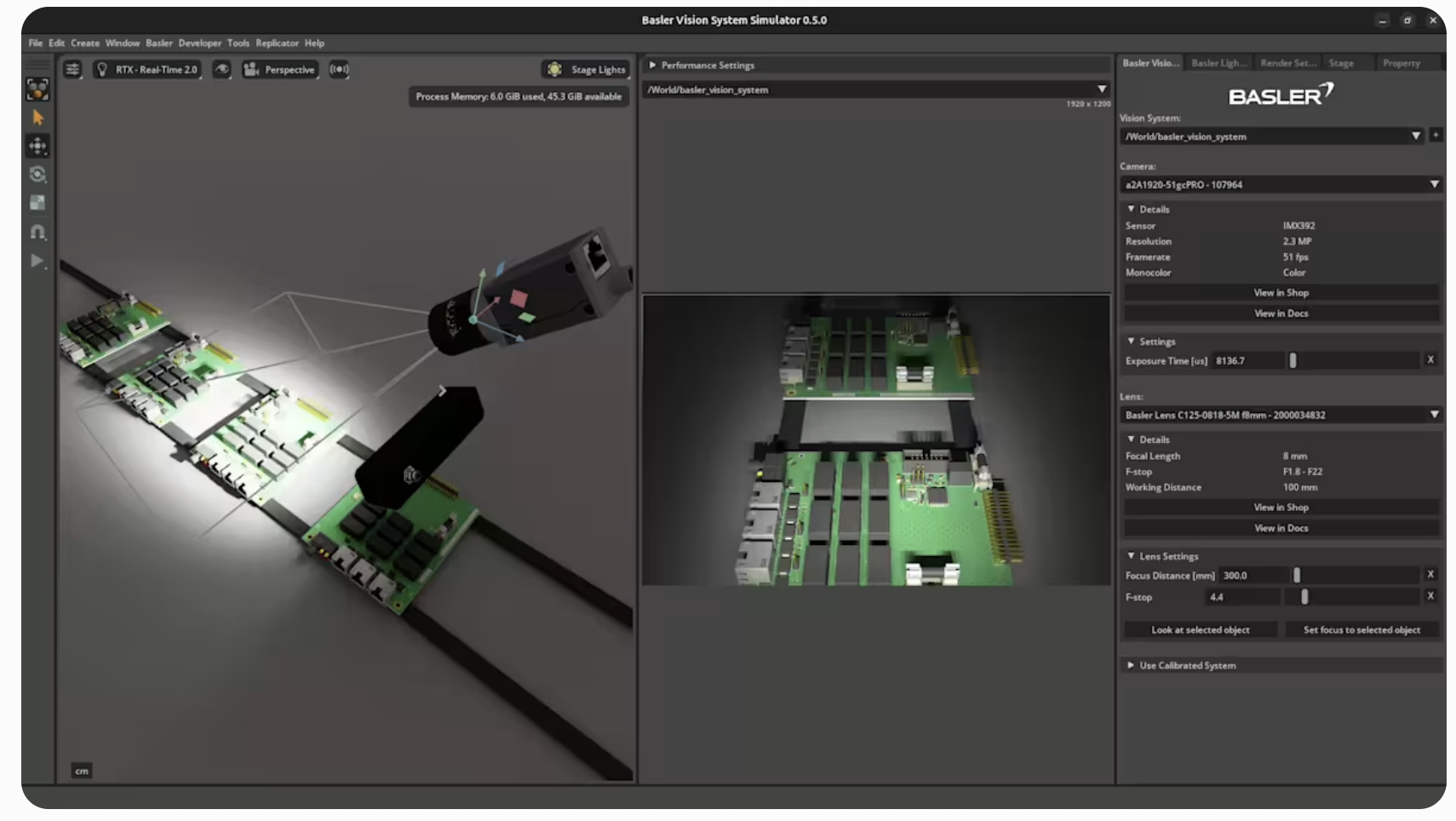Activate the Move tool in the left toolbar
This screenshot has height=821, width=1456.
[37, 146]
